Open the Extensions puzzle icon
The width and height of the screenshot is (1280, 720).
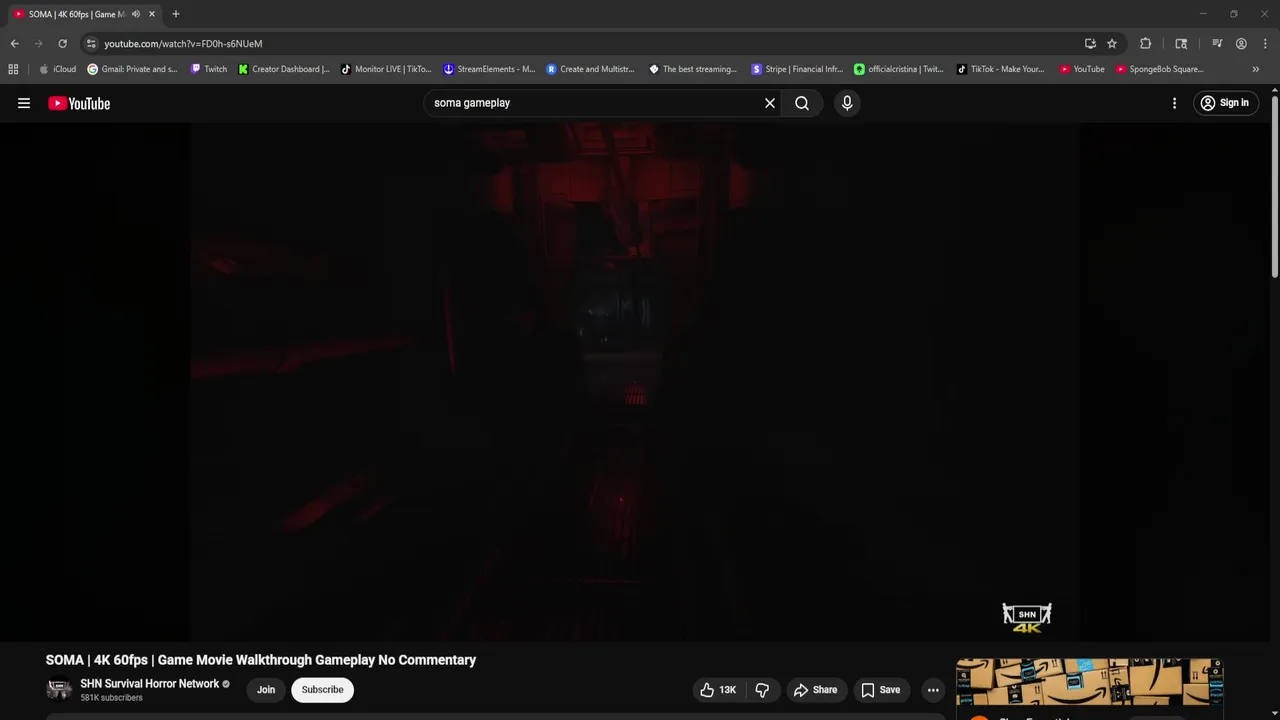click(x=1146, y=44)
